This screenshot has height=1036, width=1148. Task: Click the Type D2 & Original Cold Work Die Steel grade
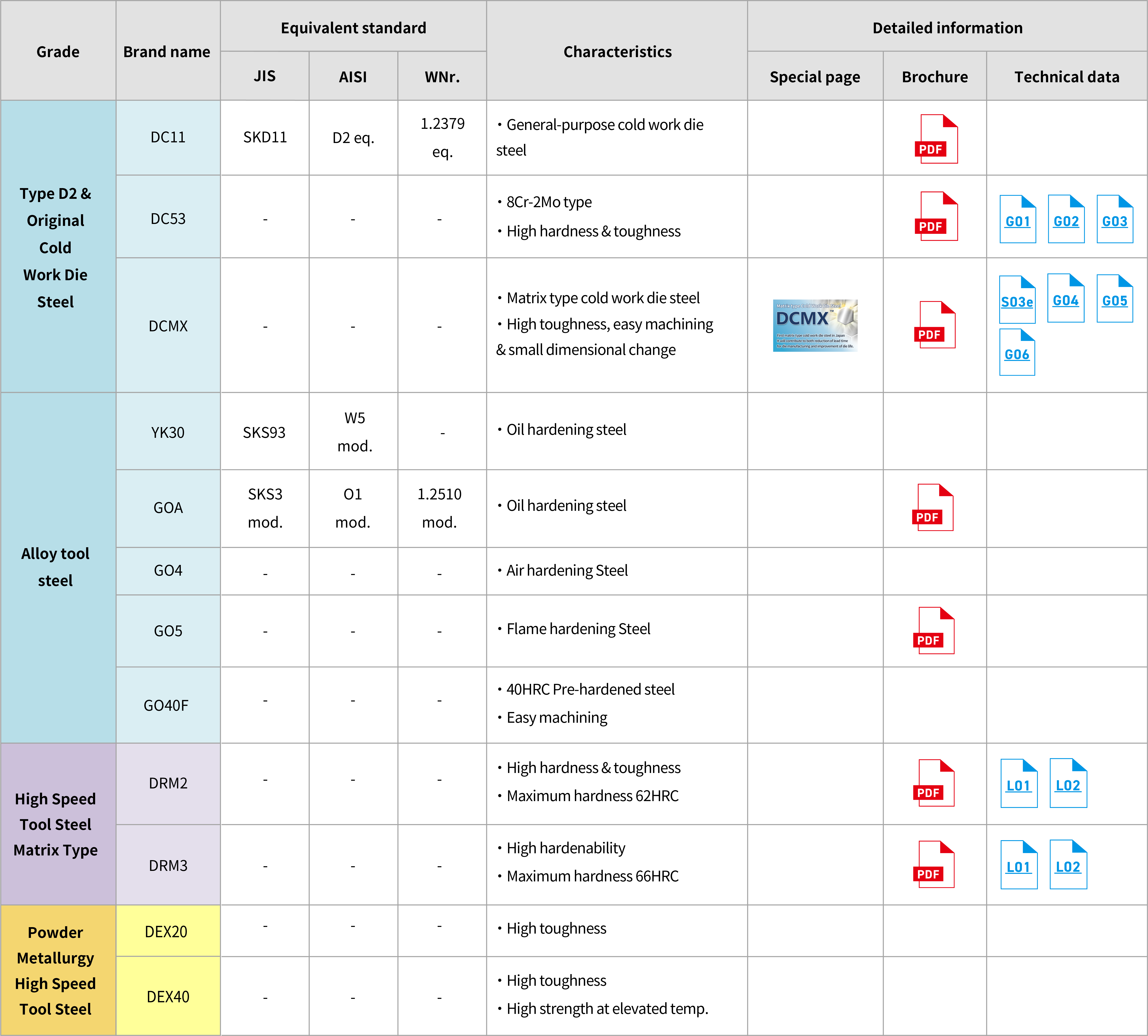coord(58,246)
